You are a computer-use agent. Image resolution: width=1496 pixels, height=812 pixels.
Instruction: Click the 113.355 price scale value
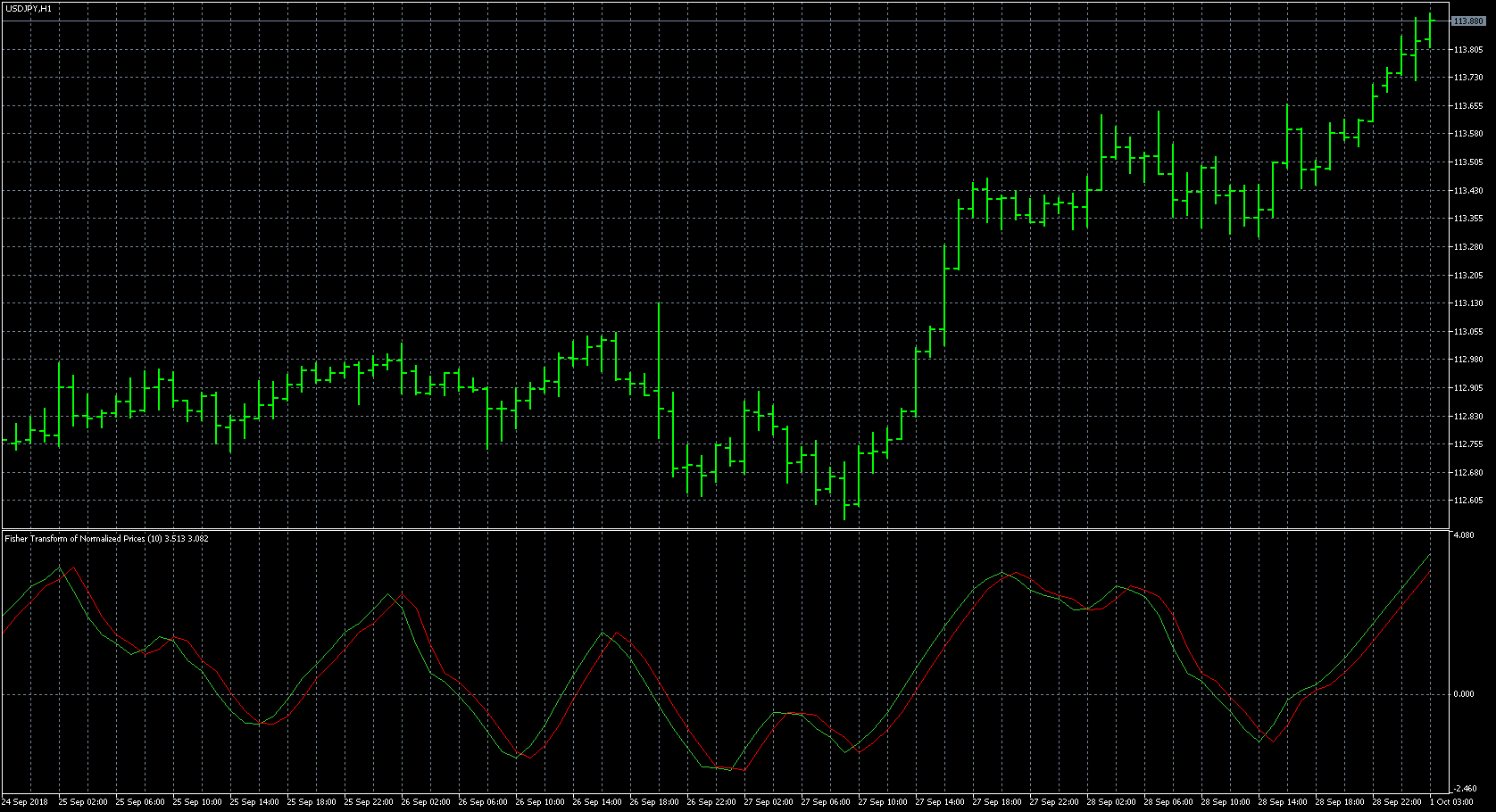(1469, 219)
